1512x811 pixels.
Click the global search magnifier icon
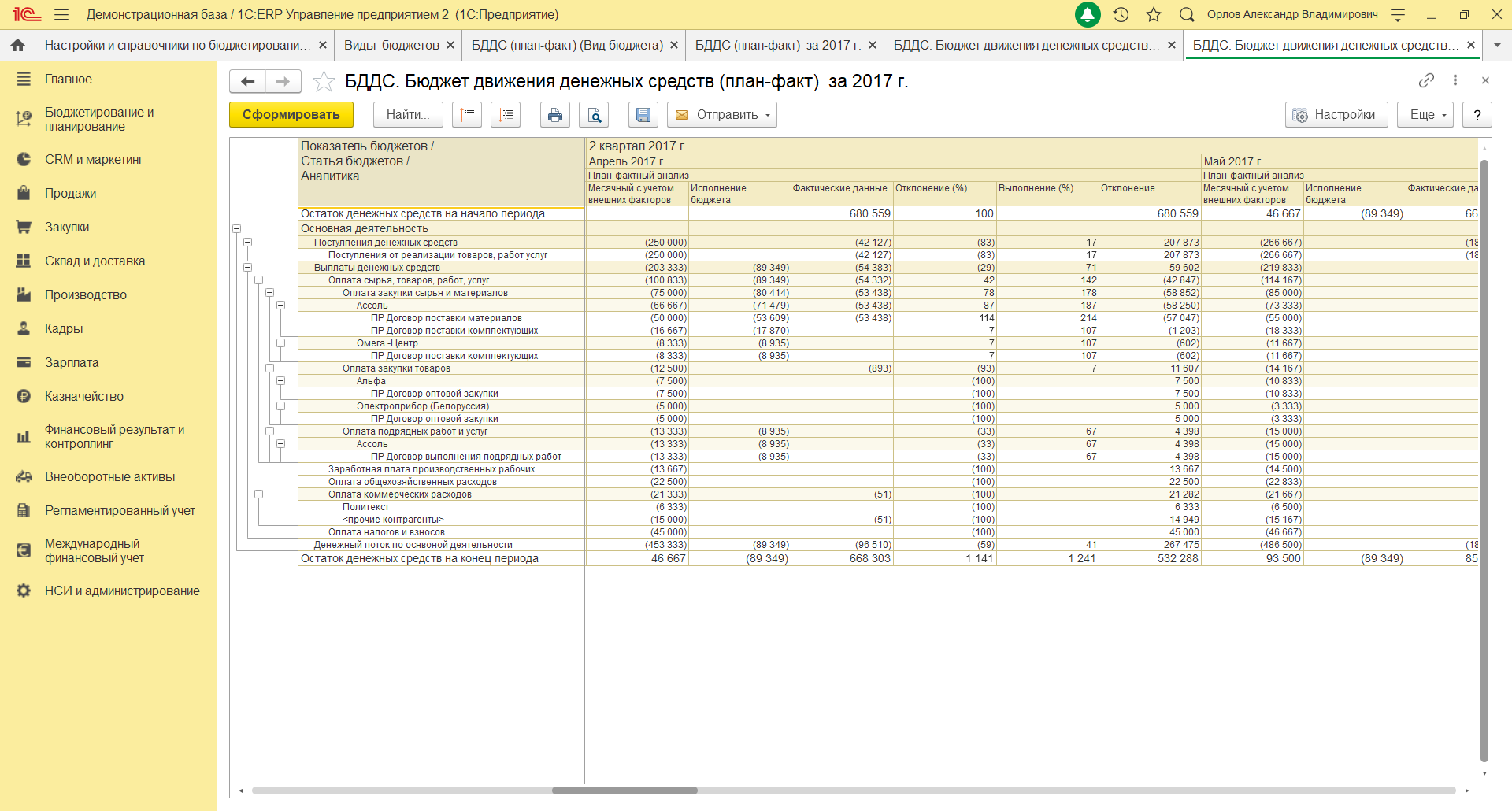pyautogui.click(x=1187, y=14)
